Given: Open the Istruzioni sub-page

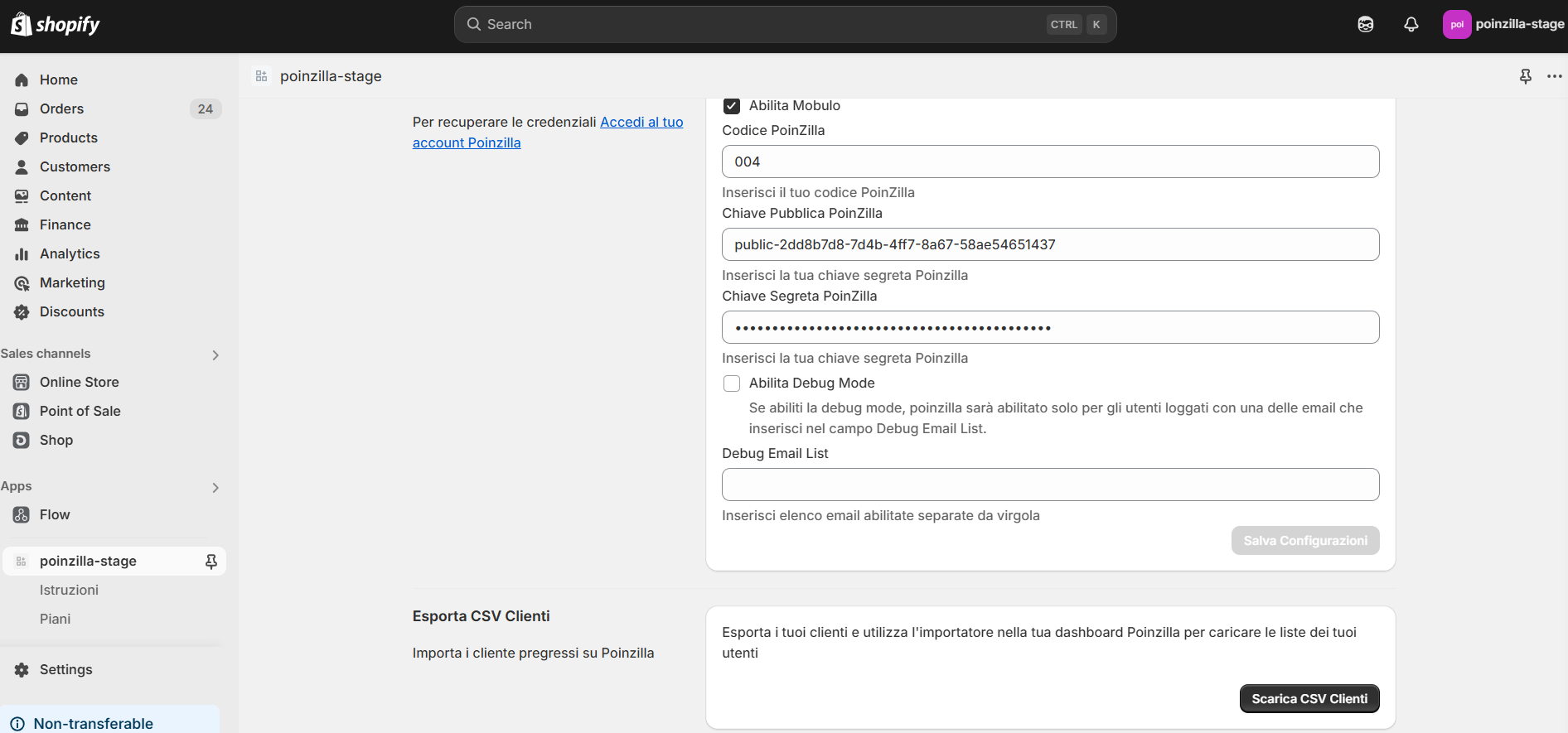Looking at the screenshot, I should (69, 590).
